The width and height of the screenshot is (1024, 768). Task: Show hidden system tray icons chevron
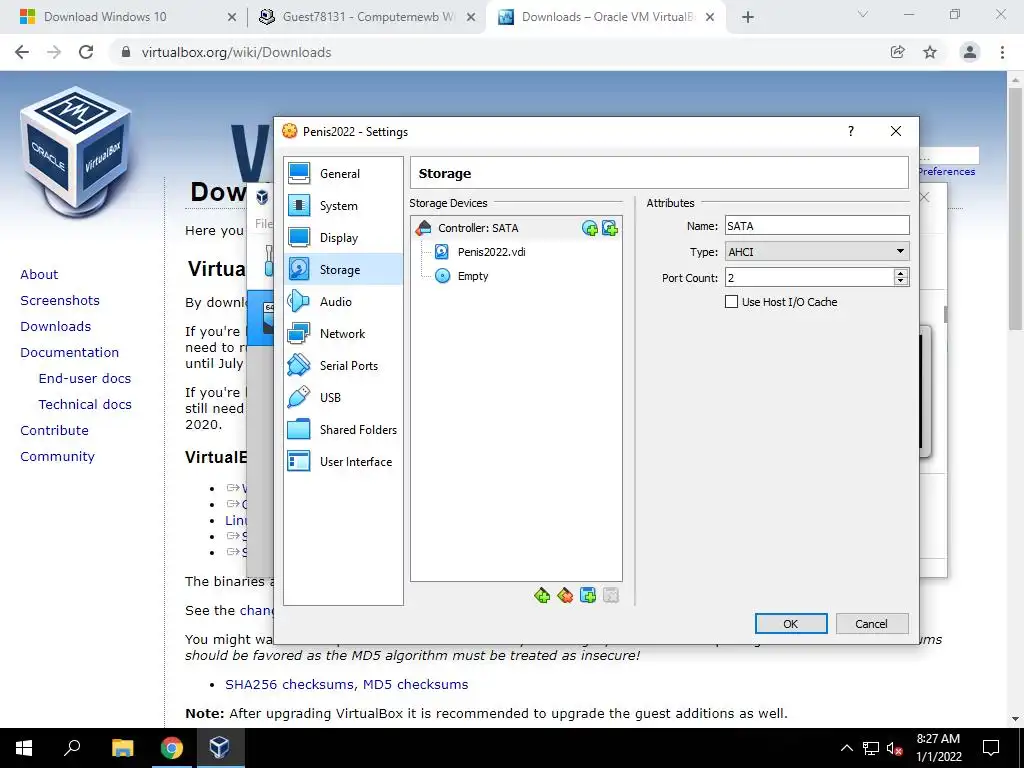(846, 748)
